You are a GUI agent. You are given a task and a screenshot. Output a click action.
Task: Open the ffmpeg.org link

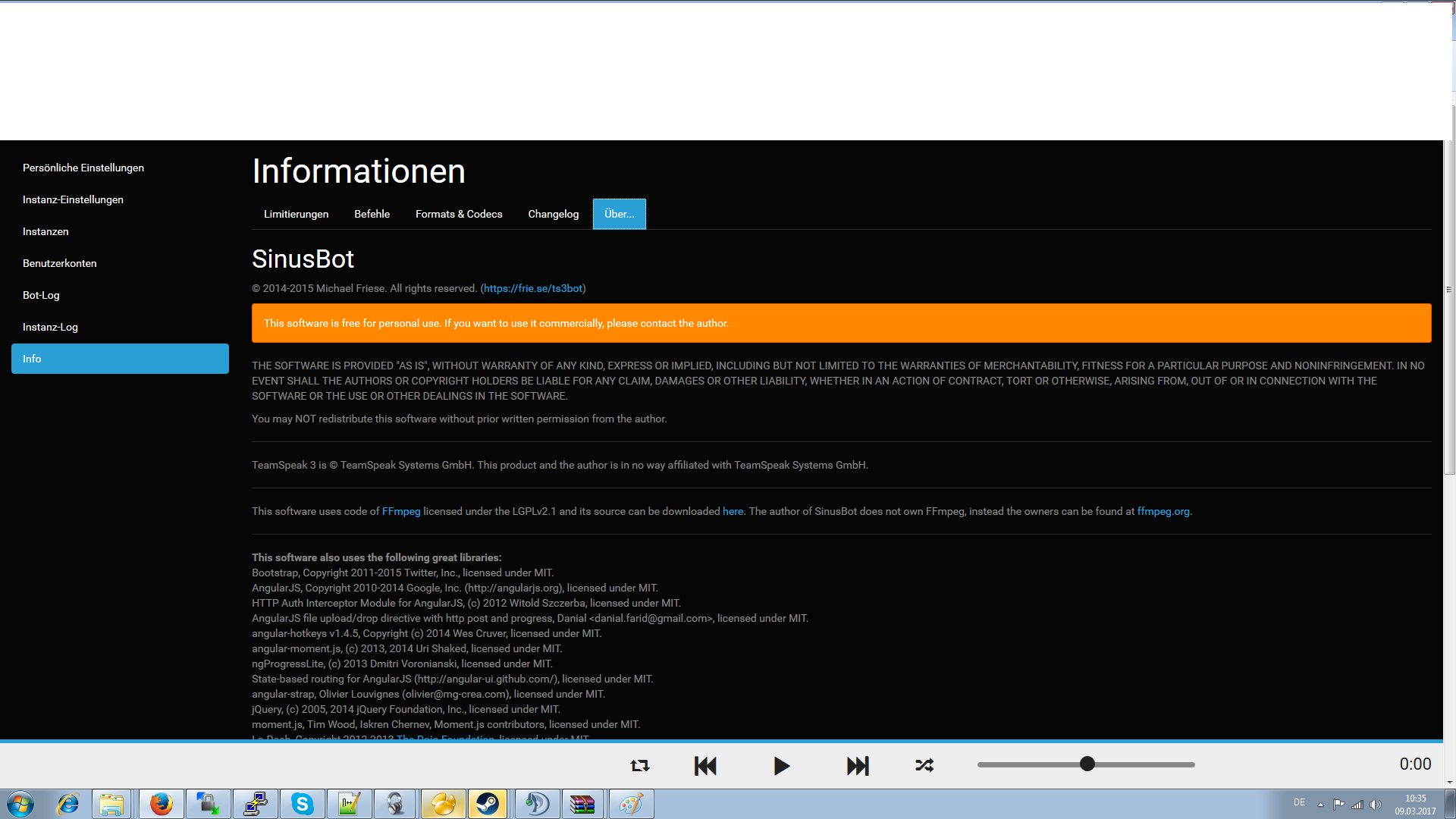tap(1163, 511)
